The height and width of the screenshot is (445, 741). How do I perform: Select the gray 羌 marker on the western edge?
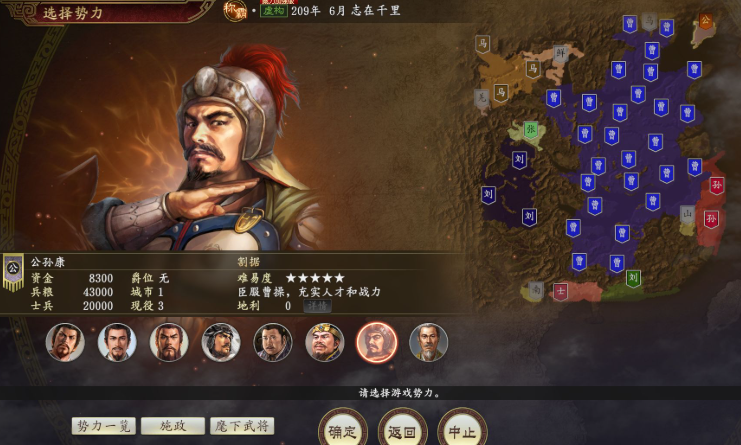pyautogui.click(x=481, y=98)
